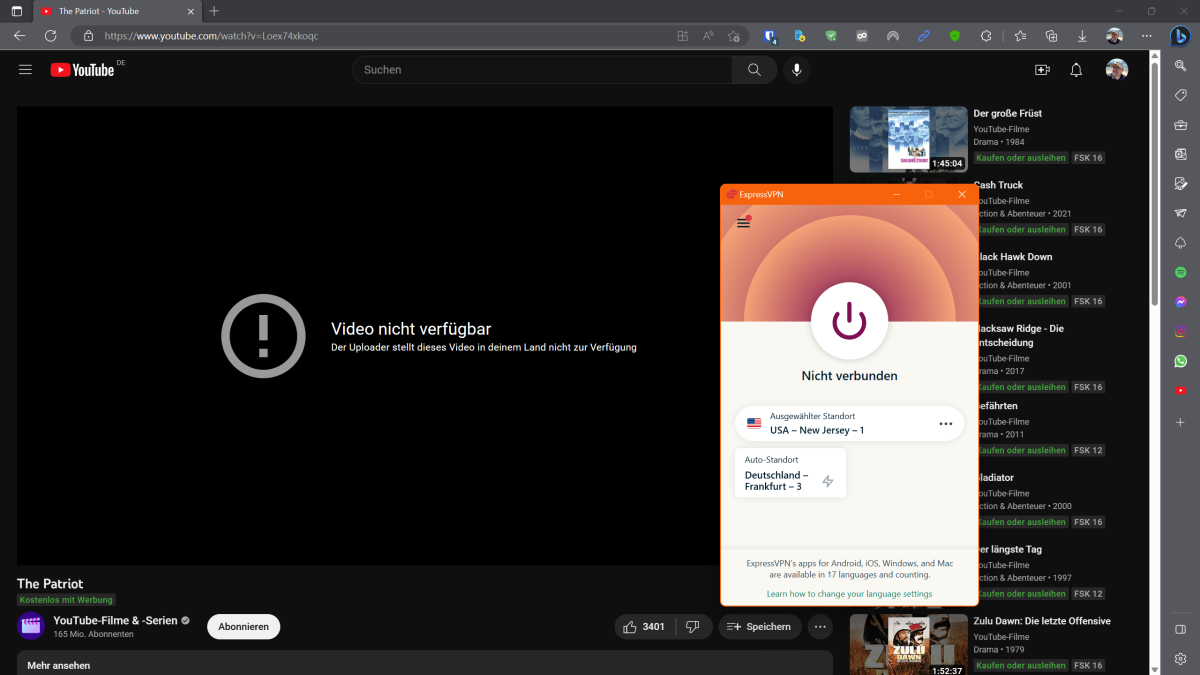1200x675 pixels.
Task: Toggle sidebar visibility panel icon
Action: [1180, 629]
